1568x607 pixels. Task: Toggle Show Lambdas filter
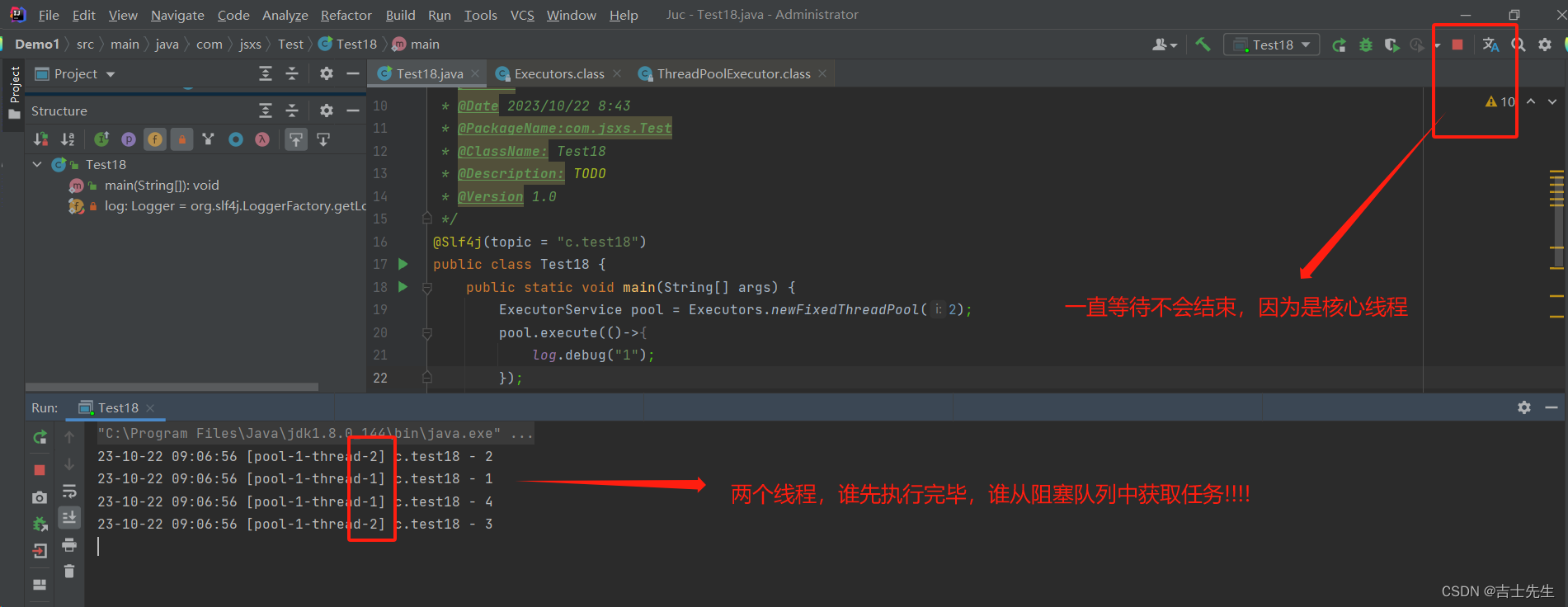[262, 139]
